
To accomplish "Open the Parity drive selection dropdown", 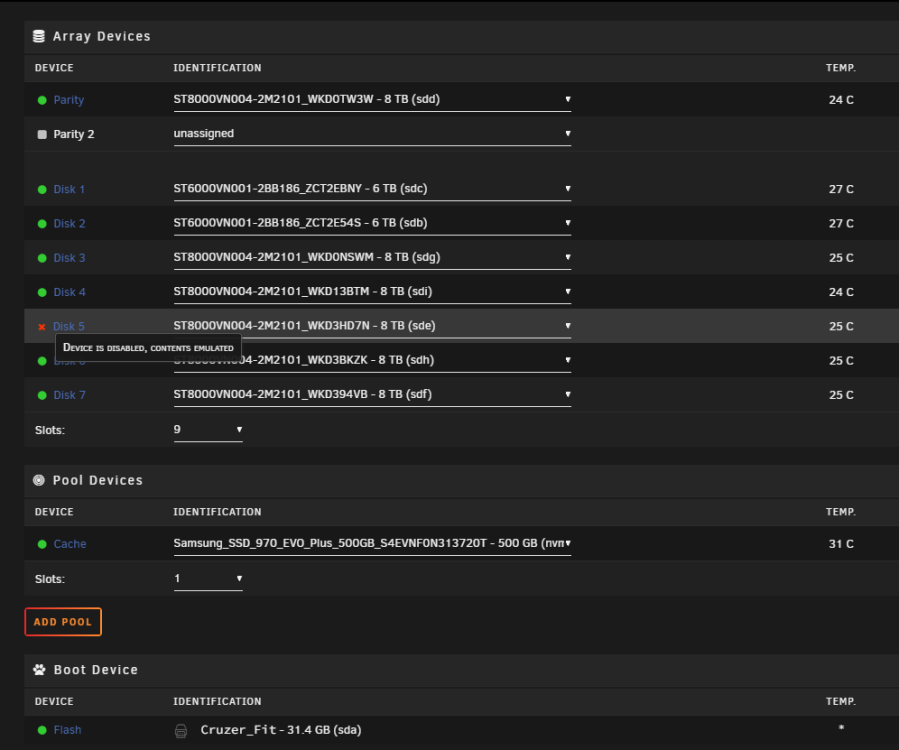I will 372,100.
